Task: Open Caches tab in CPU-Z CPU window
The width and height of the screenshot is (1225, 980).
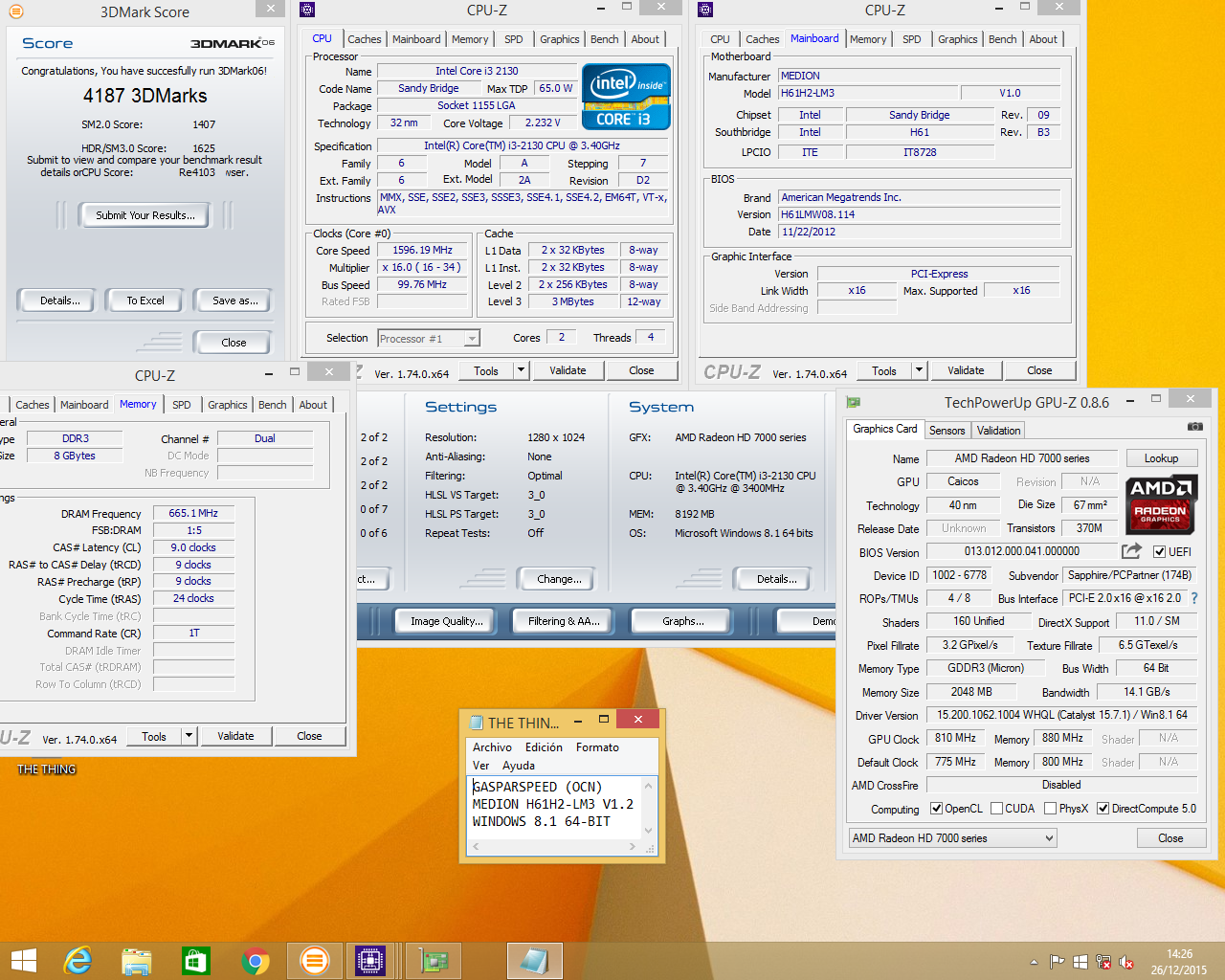Action: point(364,39)
